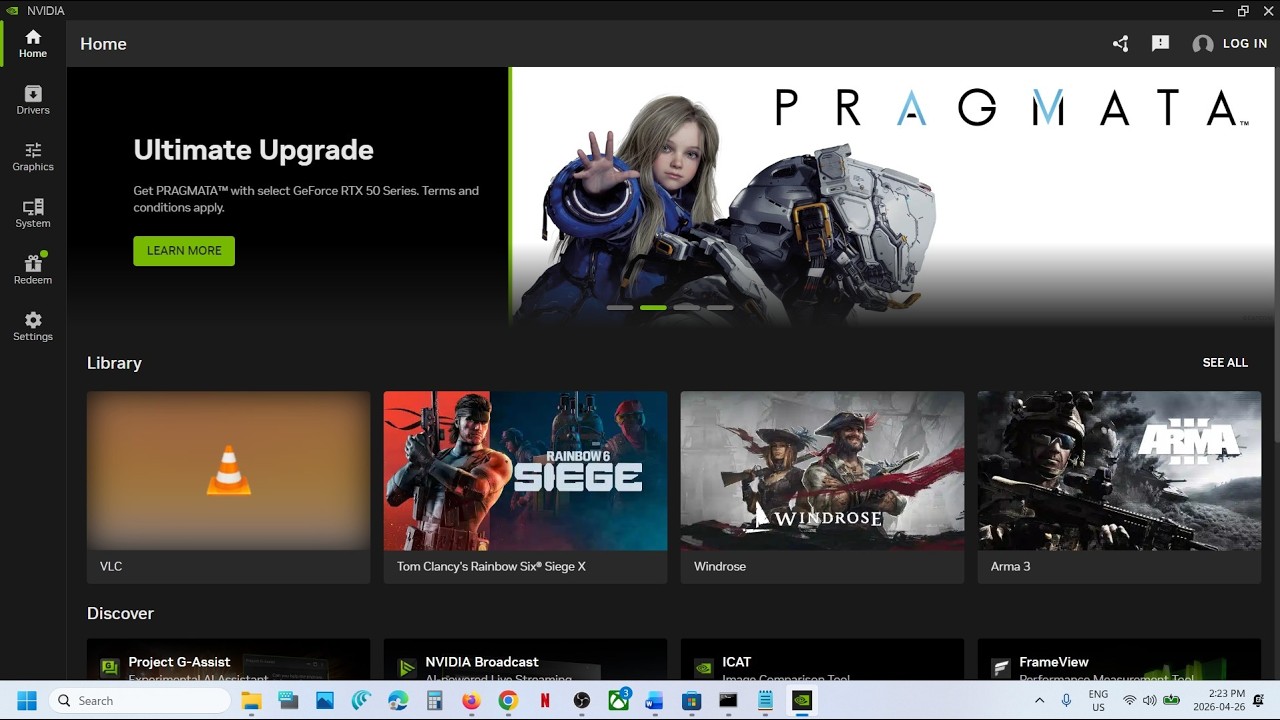
Task: Open ICAT discover card
Action: click(x=822, y=660)
